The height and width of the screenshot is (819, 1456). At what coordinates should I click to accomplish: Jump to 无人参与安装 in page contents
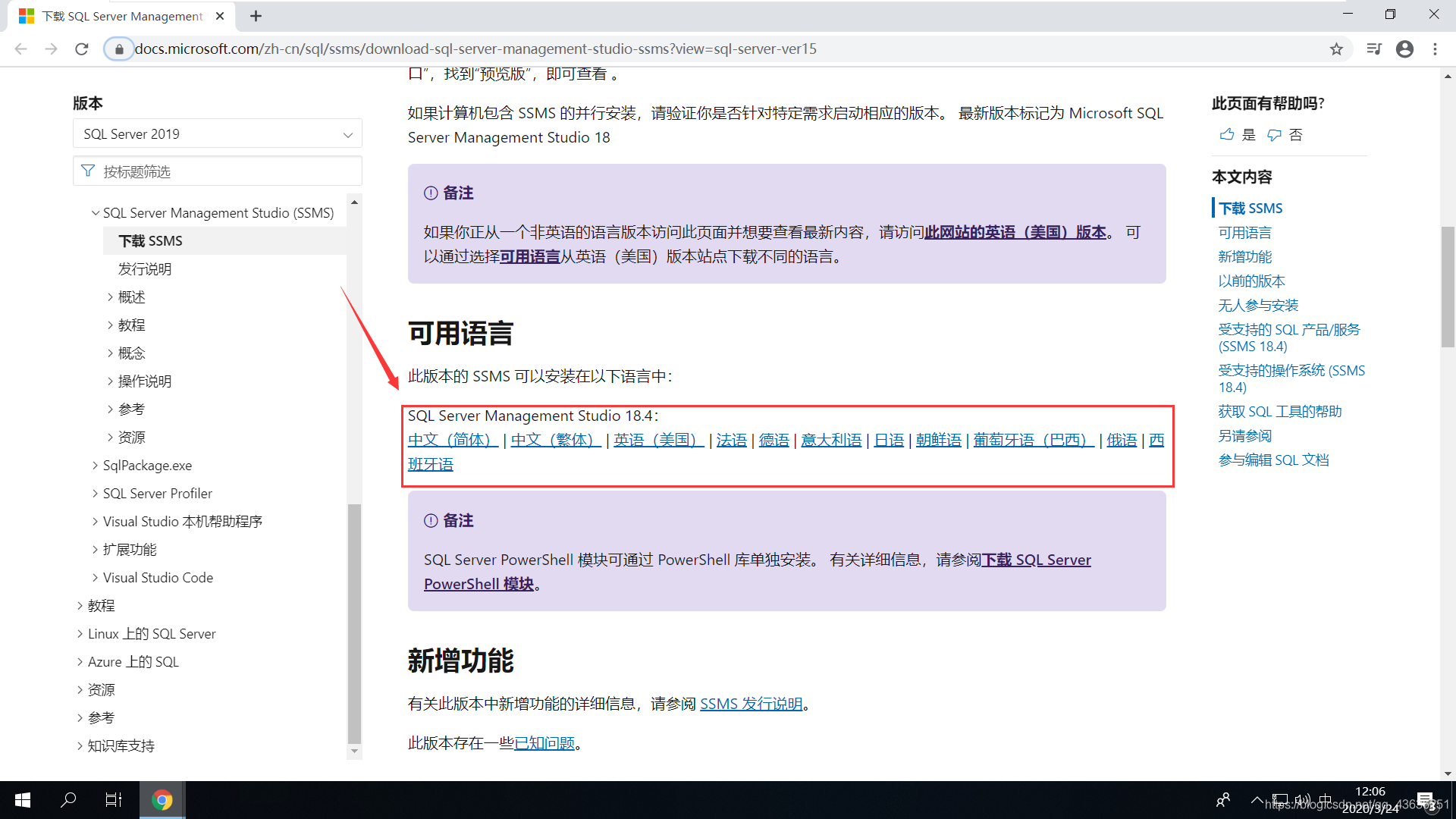[1258, 306]
